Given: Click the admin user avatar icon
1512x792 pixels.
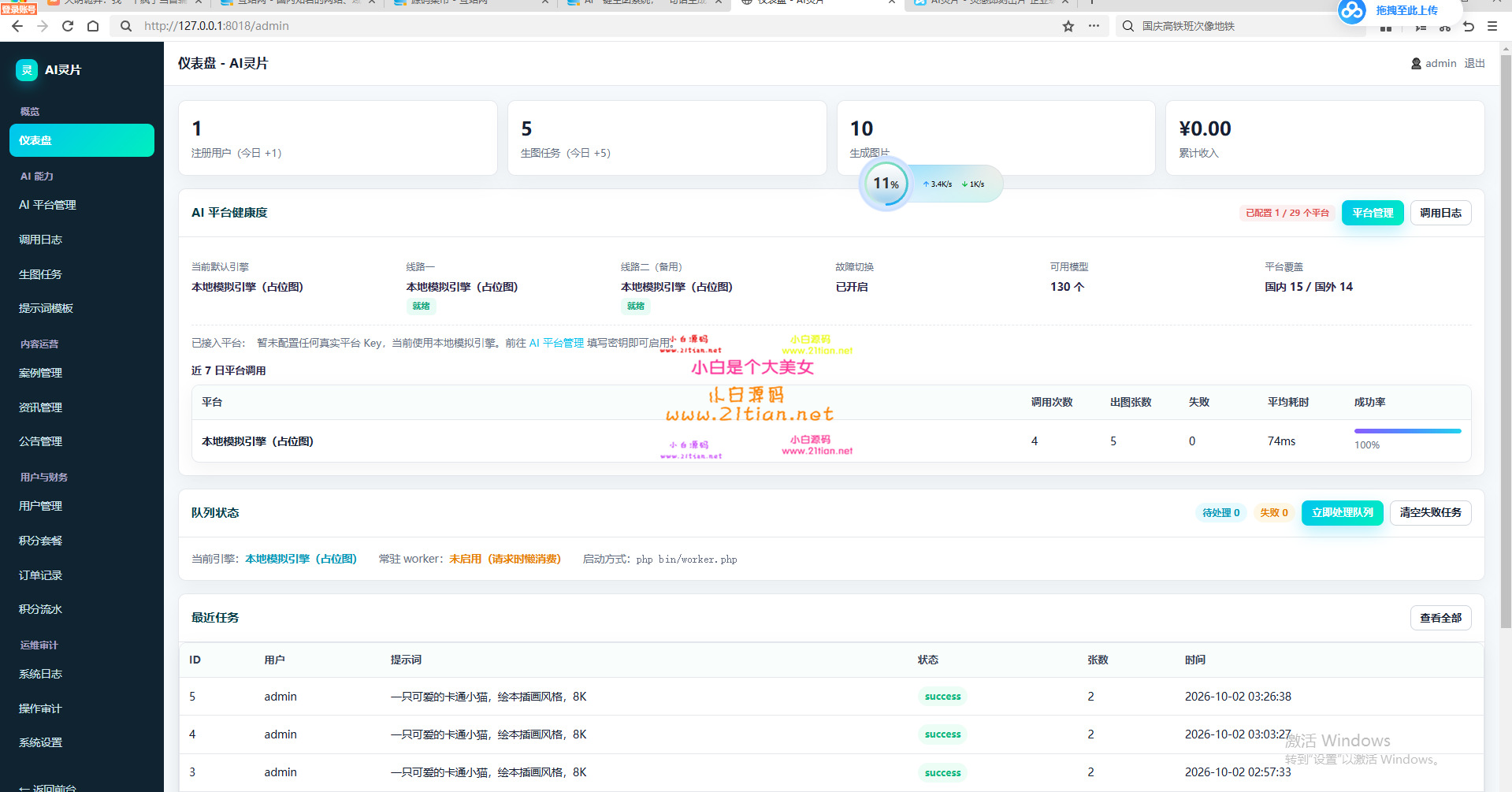Looking at the screenshot, I should click(1416, 64).
